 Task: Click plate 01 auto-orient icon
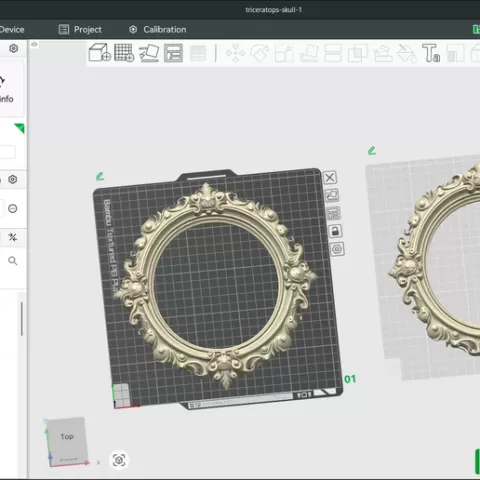tap(332, 195)
